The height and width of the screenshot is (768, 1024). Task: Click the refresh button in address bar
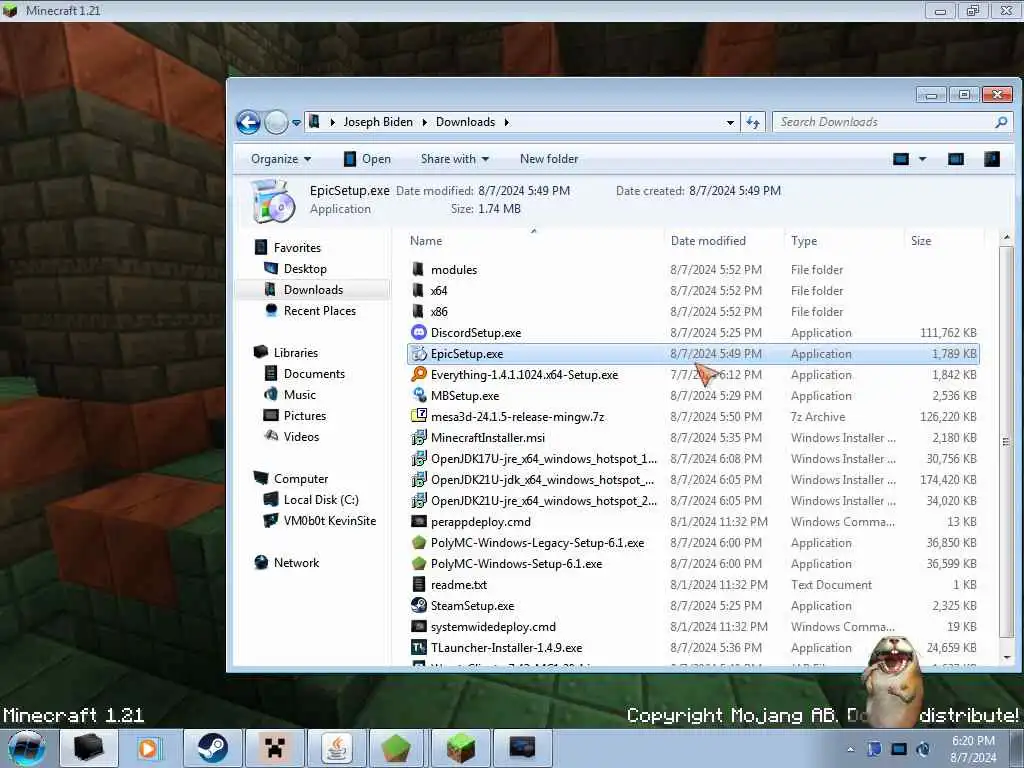pos(753,122)
